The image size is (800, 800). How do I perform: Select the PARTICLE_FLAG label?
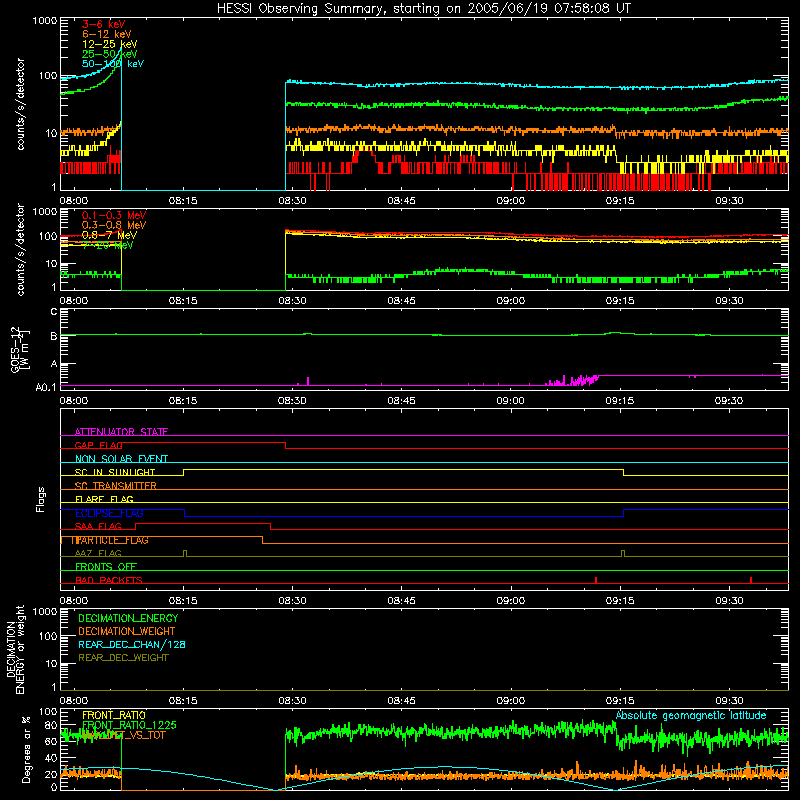click(x=110, y=540)
